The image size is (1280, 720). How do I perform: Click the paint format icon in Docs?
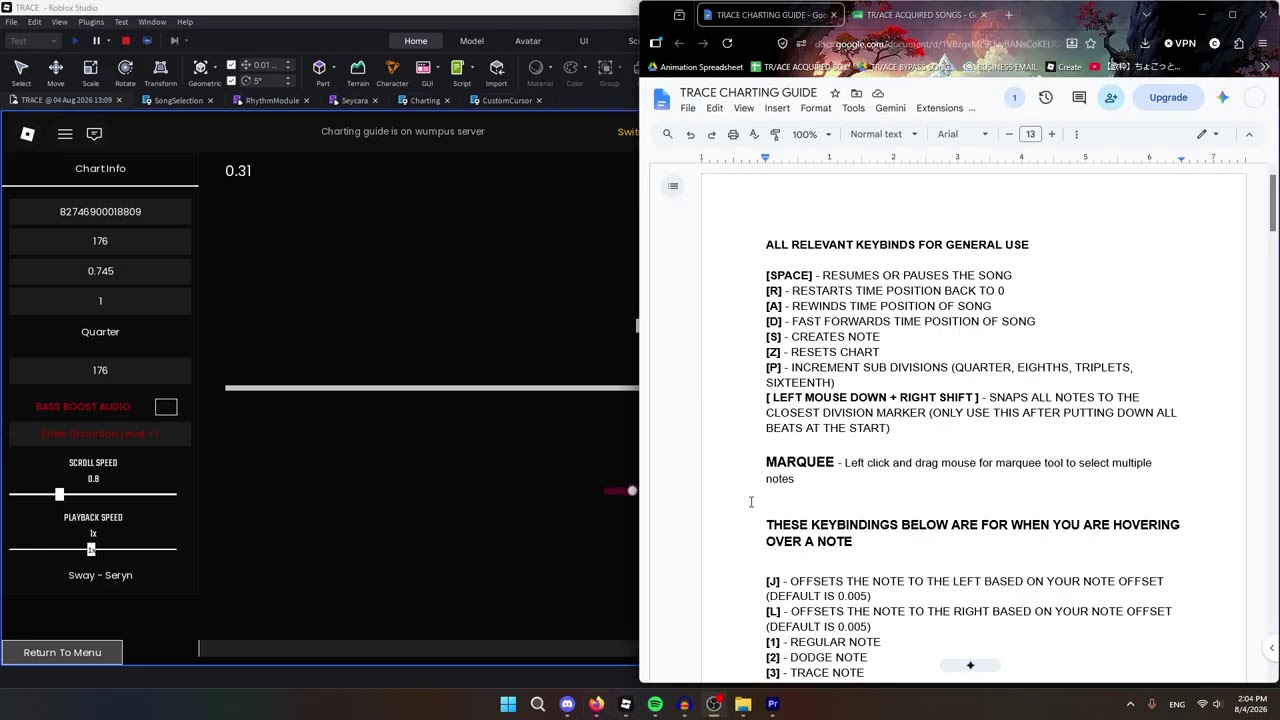[775, 134]
